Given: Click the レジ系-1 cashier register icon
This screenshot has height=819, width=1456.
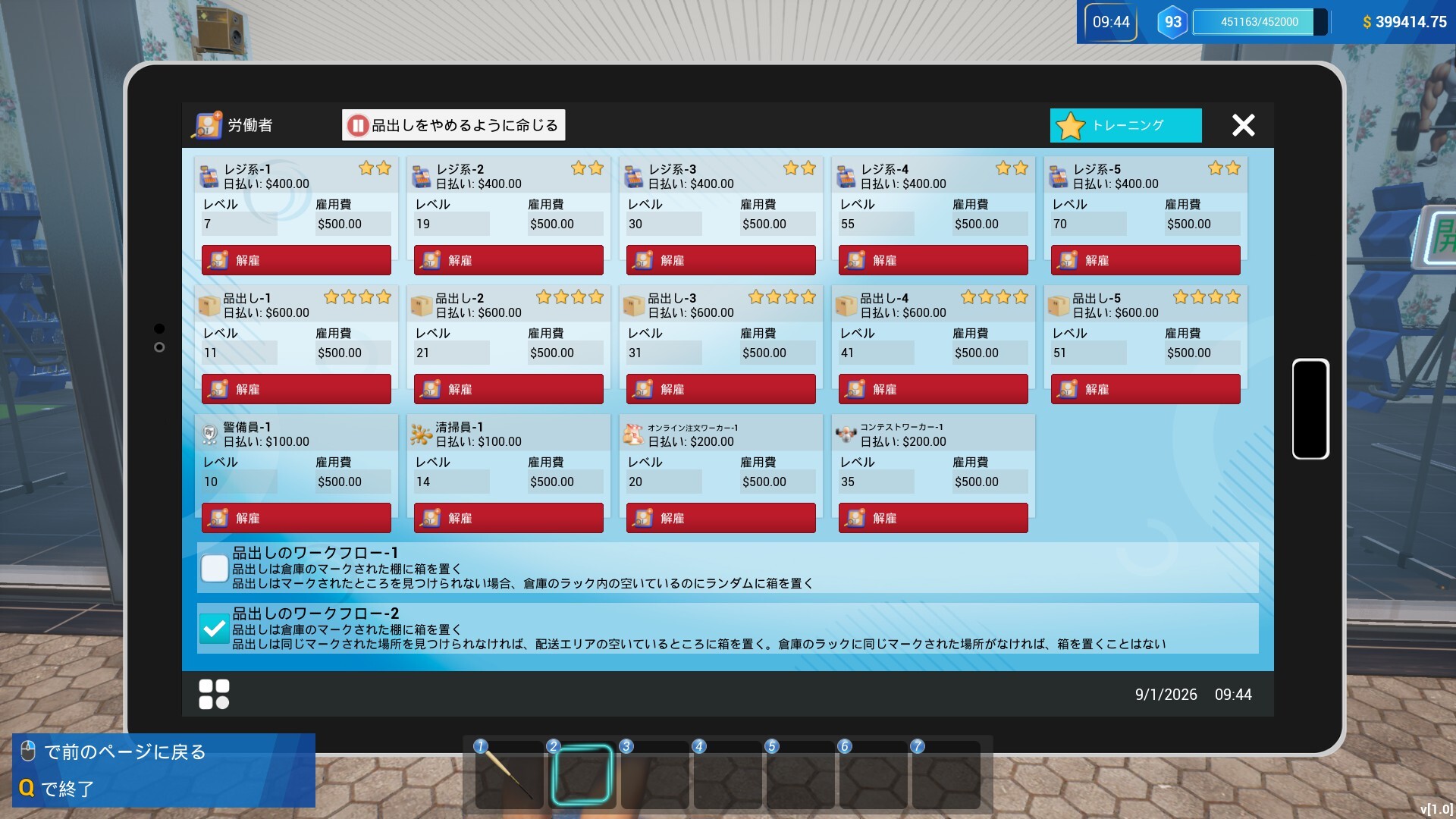Looking at the screenshot, I should point(209,177).
